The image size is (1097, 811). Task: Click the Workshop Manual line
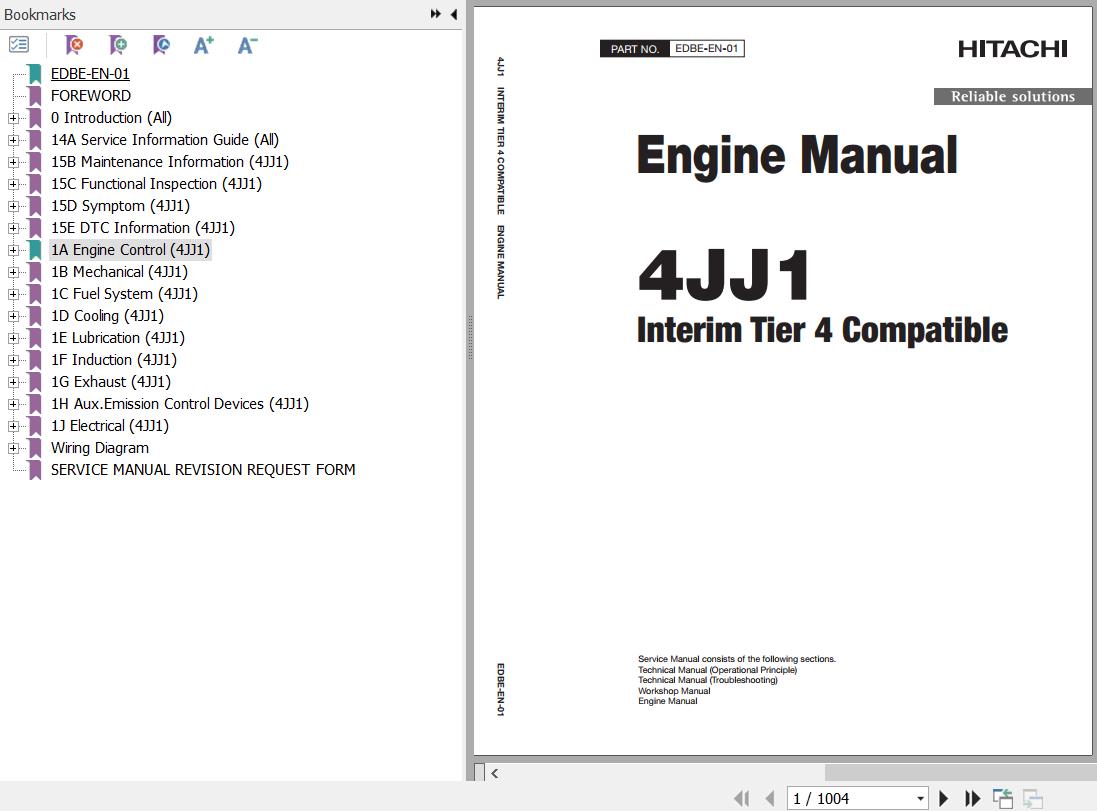[674, 691]
